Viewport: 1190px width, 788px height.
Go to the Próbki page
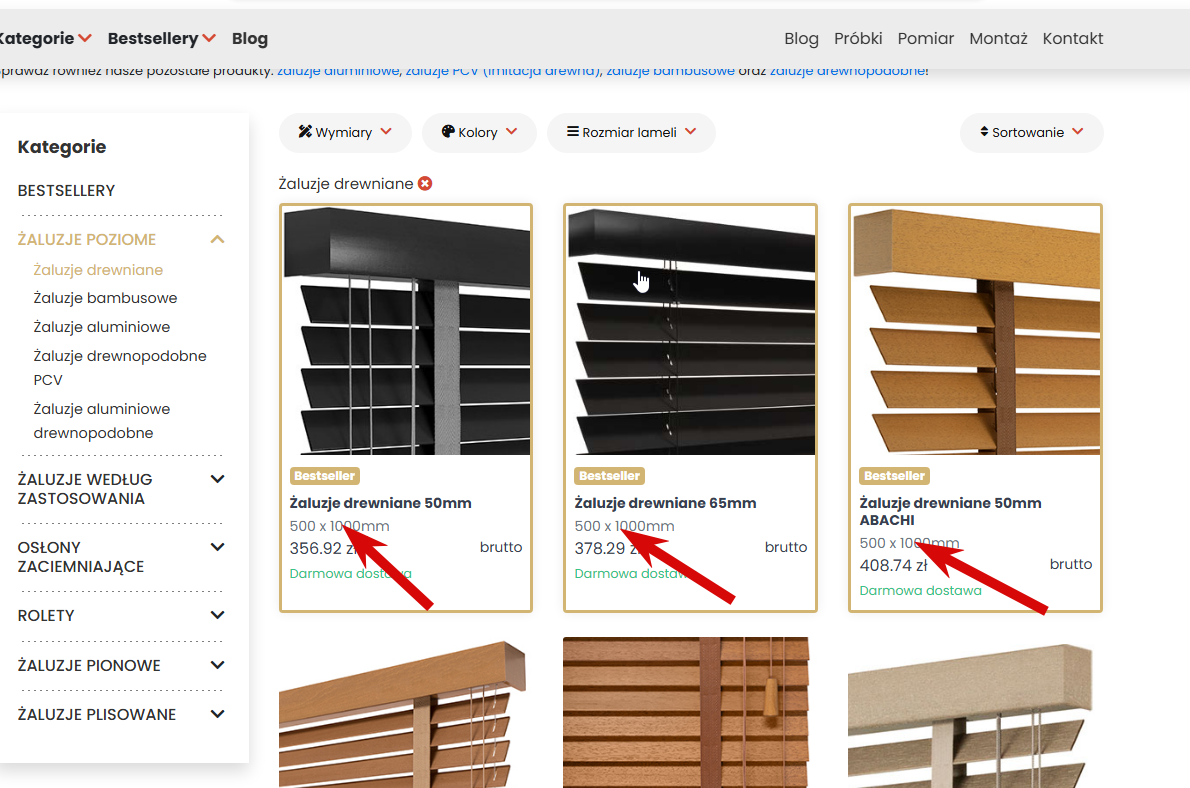858,39
